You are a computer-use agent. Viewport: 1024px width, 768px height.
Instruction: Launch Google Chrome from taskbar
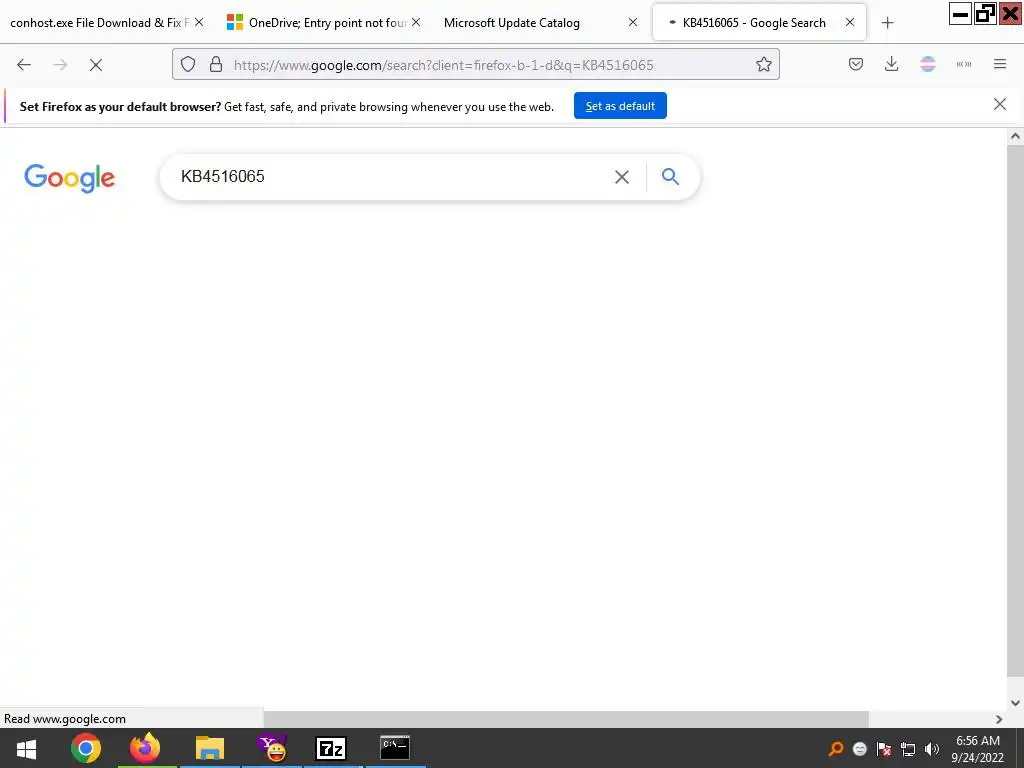coord(86,748)
